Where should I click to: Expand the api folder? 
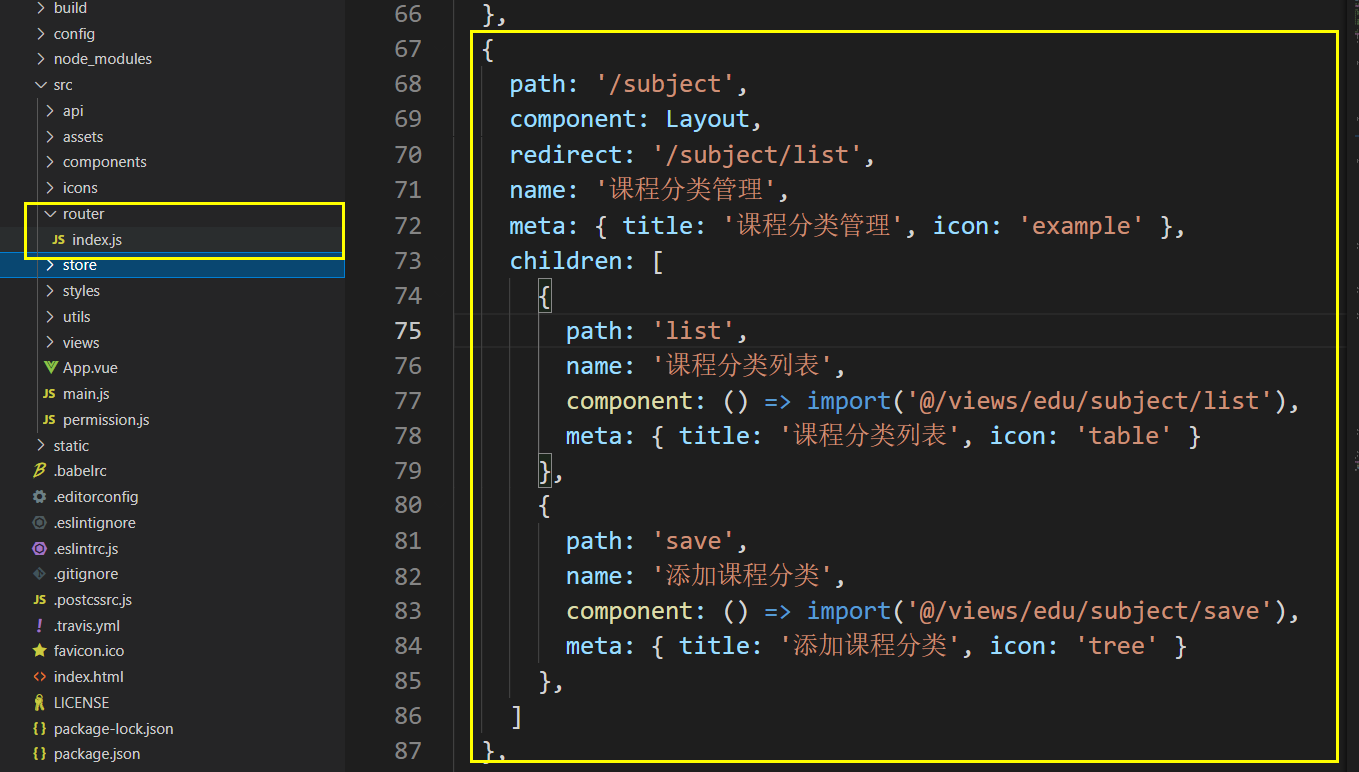coord(50,111)
